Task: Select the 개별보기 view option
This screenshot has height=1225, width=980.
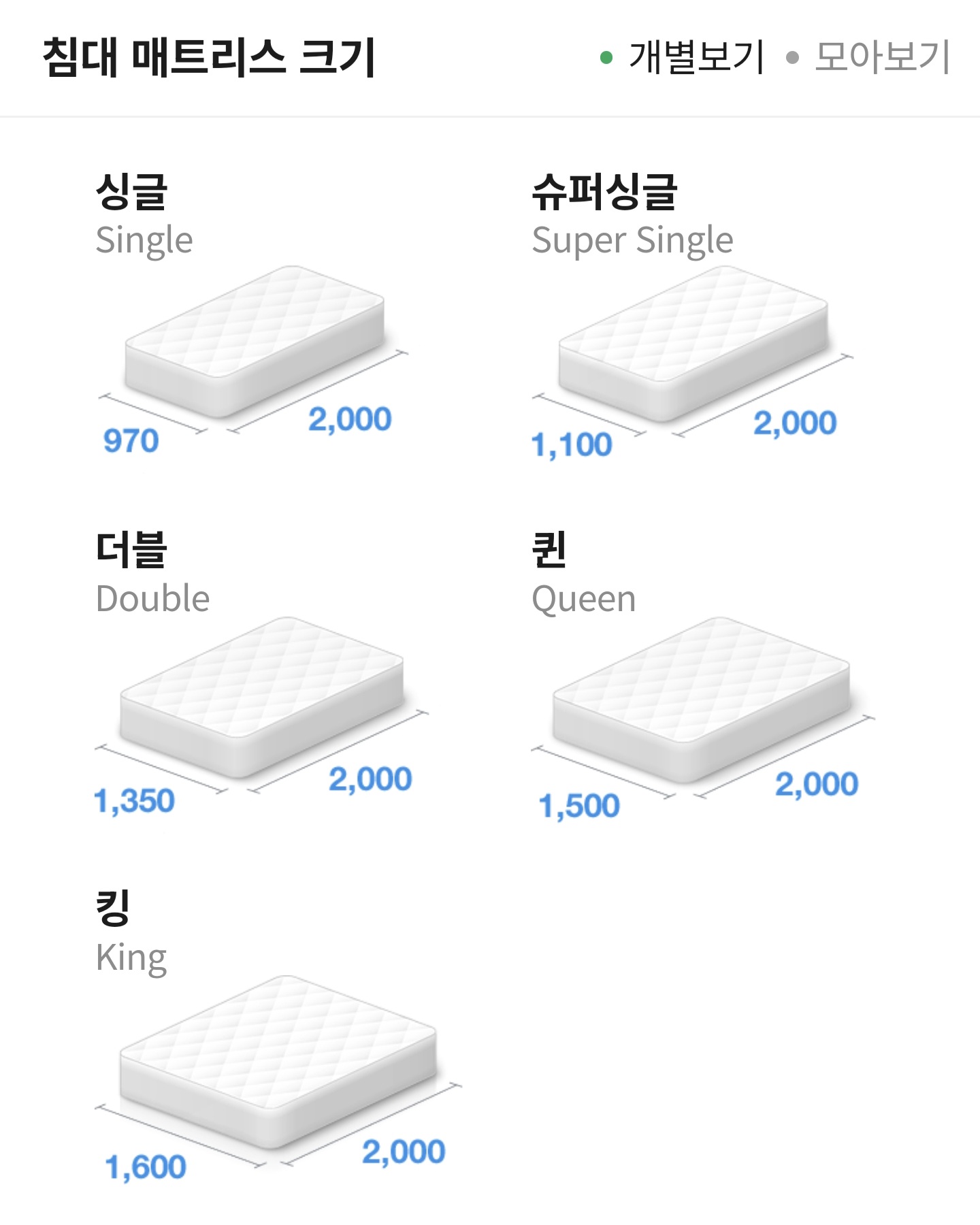Action: (696, 57)
